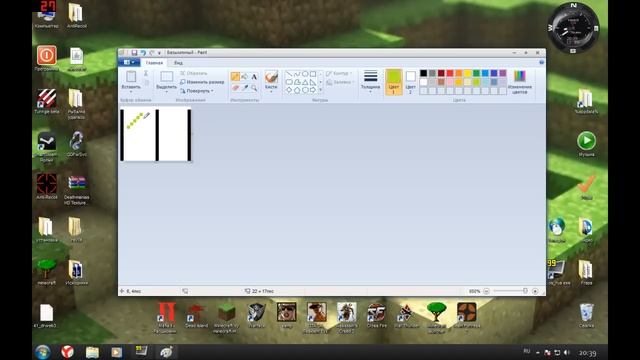640x360 pixels.
Task: Click the Select (Выделить) rectangle button
Action: 167,76
